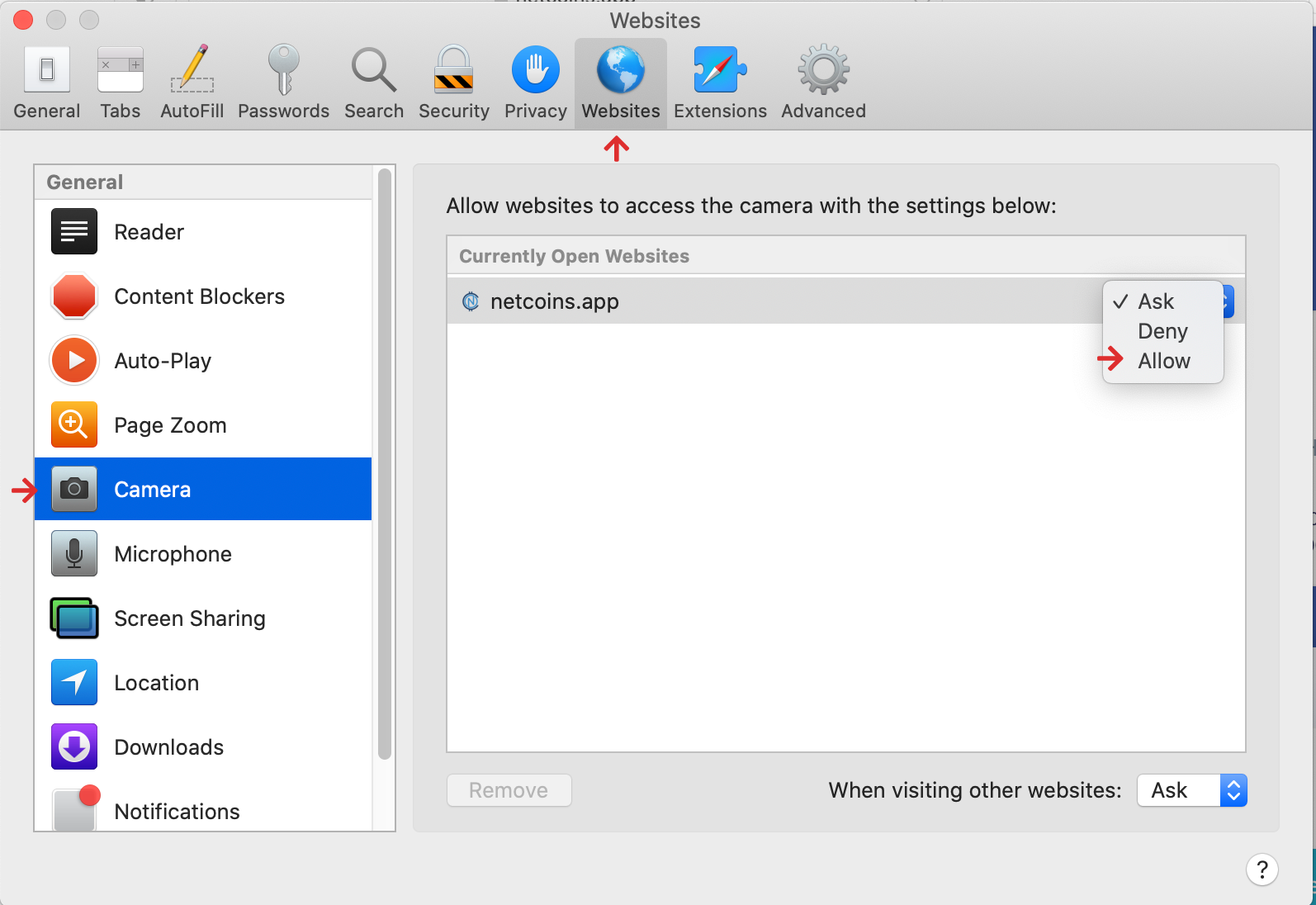This screenshot has width=1316, height=905.
Task: Select Content Blockers in the sidebar list
Action: pyautogui.click(x=203, y=296)
